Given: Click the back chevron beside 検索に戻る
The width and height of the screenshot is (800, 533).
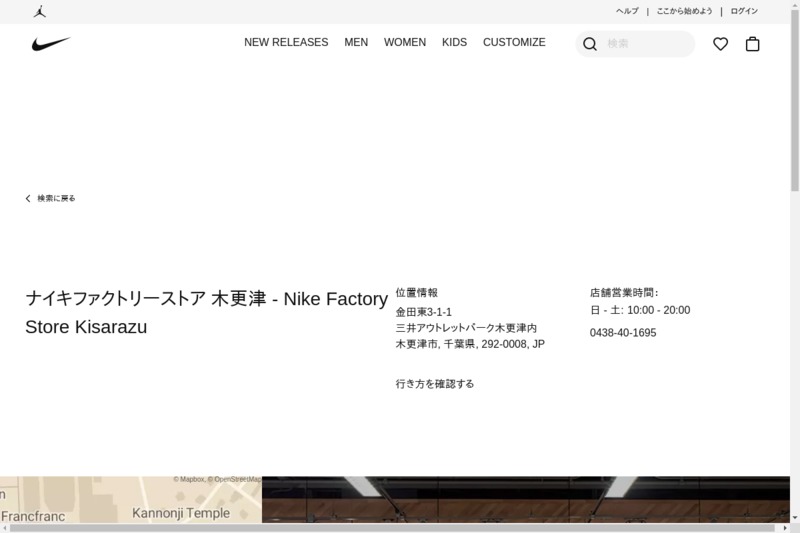Looking at the screenshot, I should point(28,198).
